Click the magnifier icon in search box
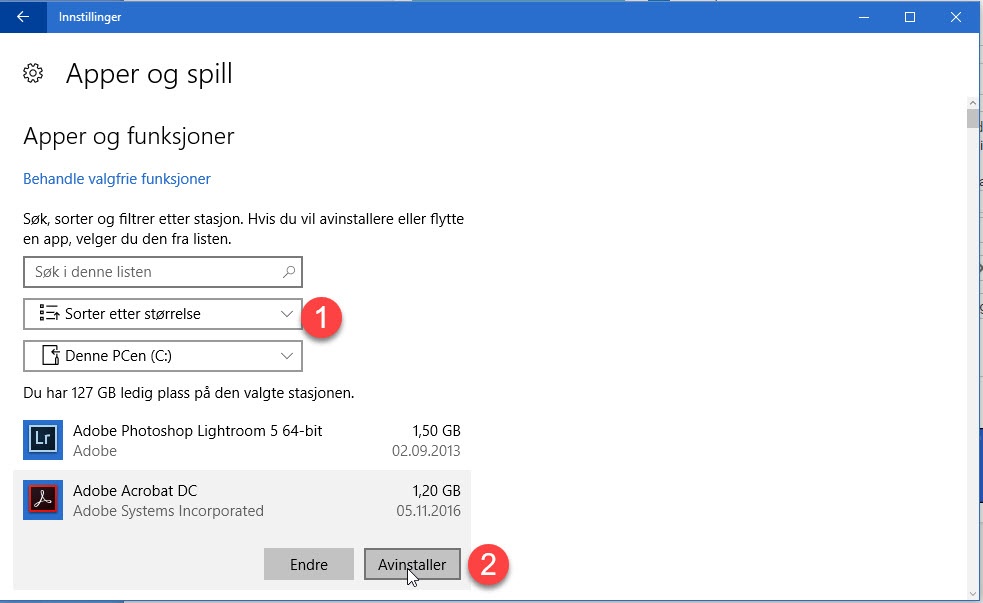983x603 pixels. click(289, 272)
